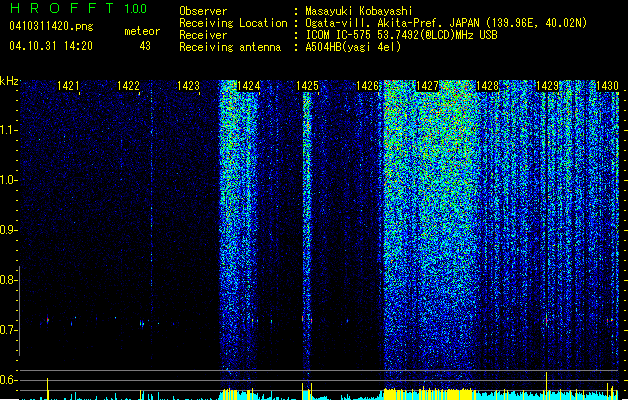
Task: Click the Observer label
Action: [x=203, y=11]
